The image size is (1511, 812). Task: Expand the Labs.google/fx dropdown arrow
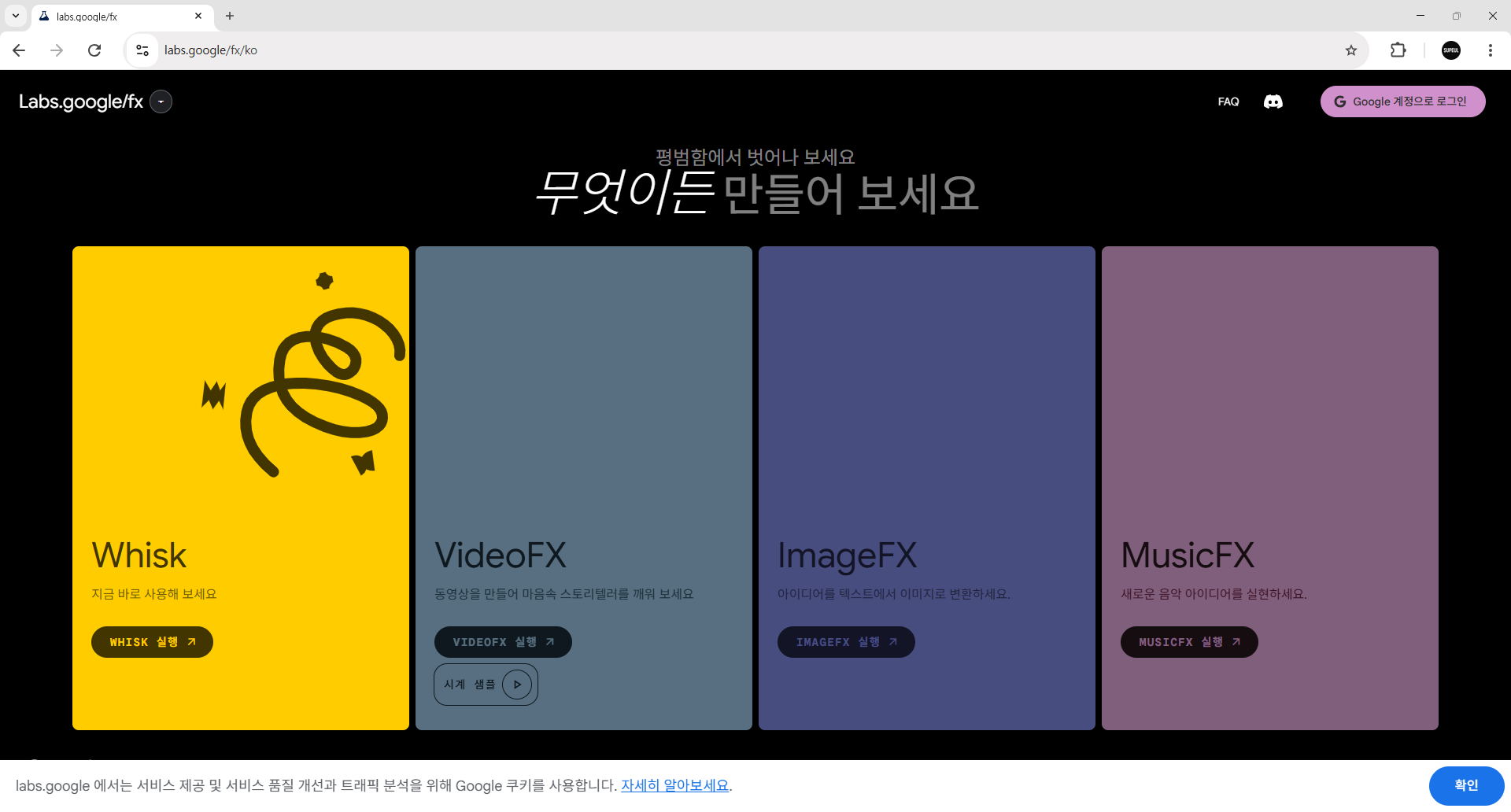[161, 101]
